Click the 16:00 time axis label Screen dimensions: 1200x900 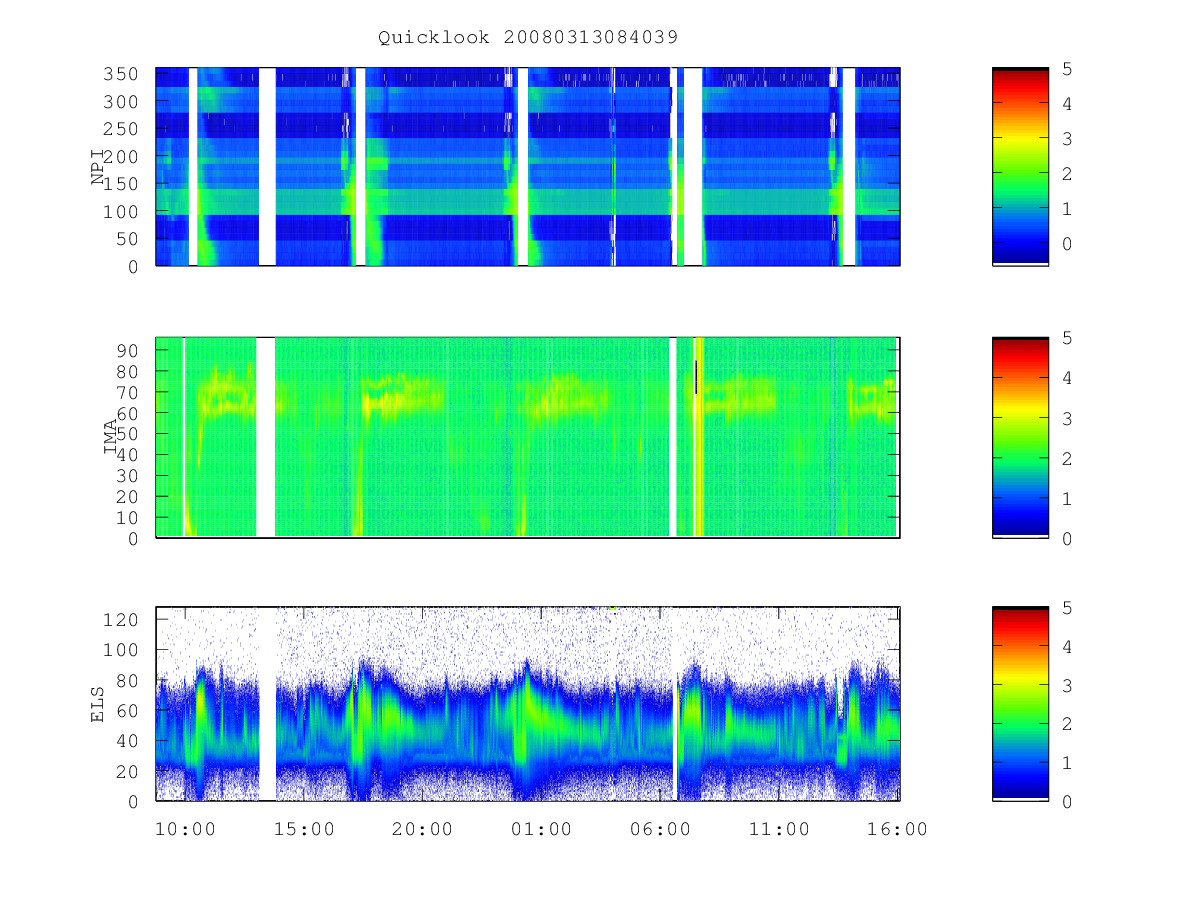(898, 829)
